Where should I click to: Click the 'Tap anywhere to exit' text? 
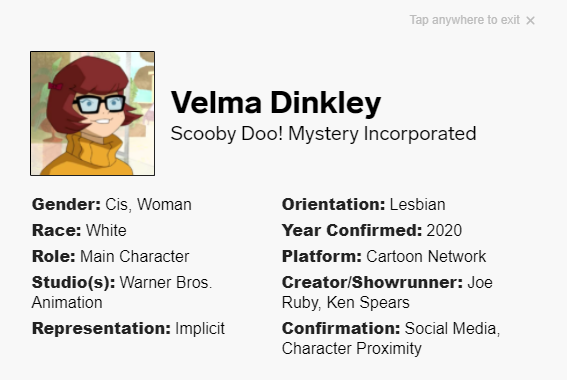[x=464, y=20]
